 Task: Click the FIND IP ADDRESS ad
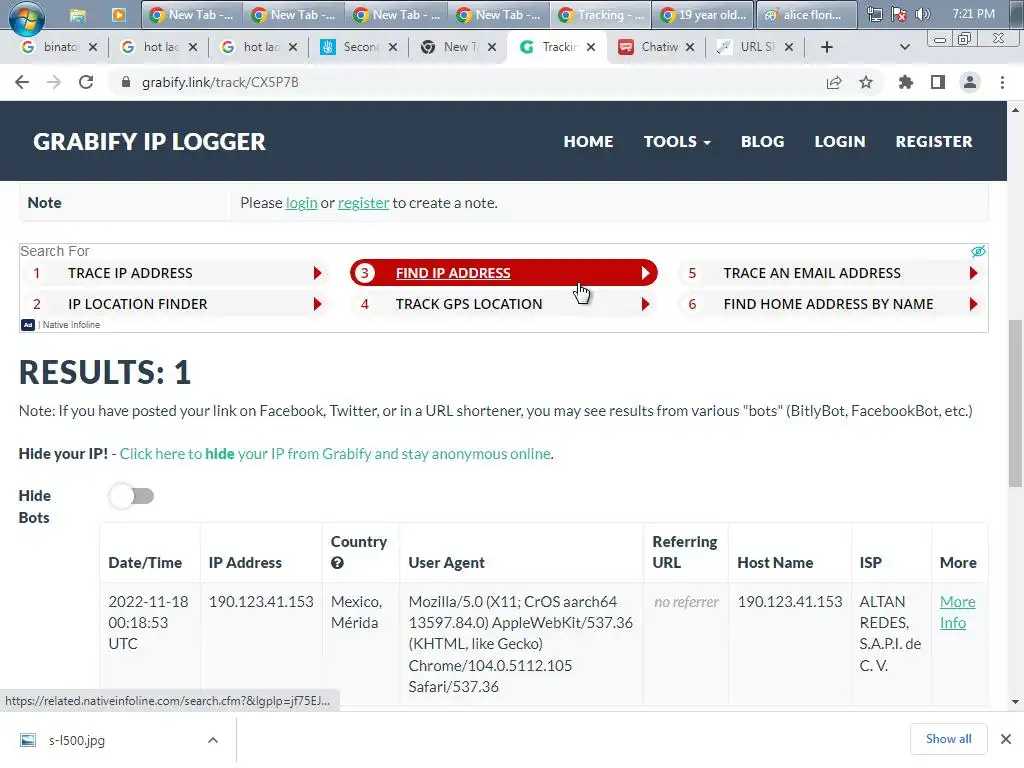pos(504,273)
